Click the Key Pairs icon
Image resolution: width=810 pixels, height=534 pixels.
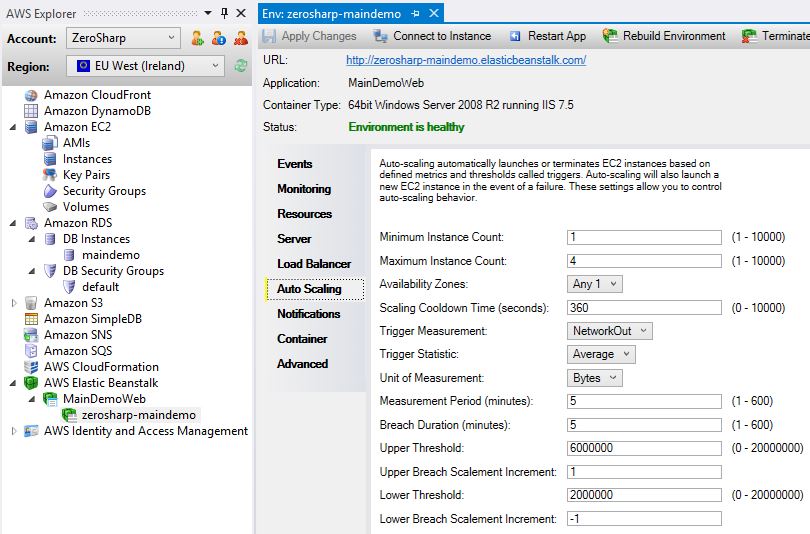click(x=50, y=175)
